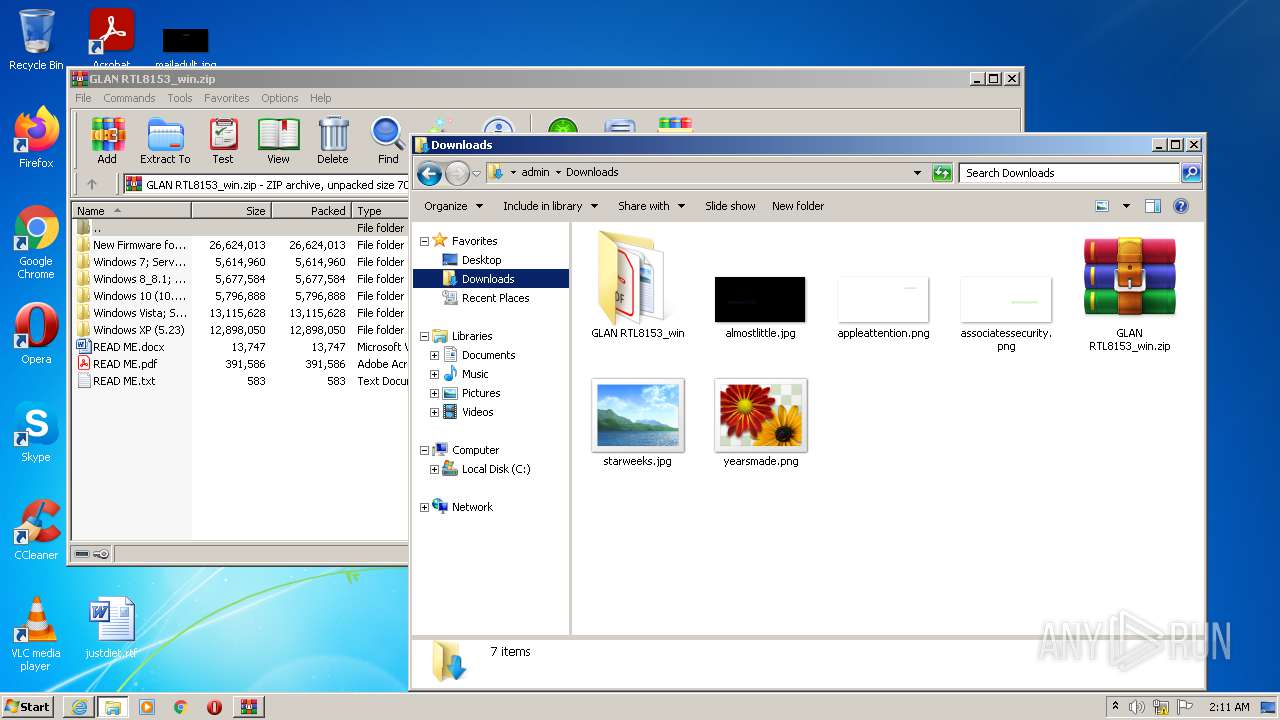Select starweeks.jpg thumbnail

pyautogui.click(x=637, y=423)
